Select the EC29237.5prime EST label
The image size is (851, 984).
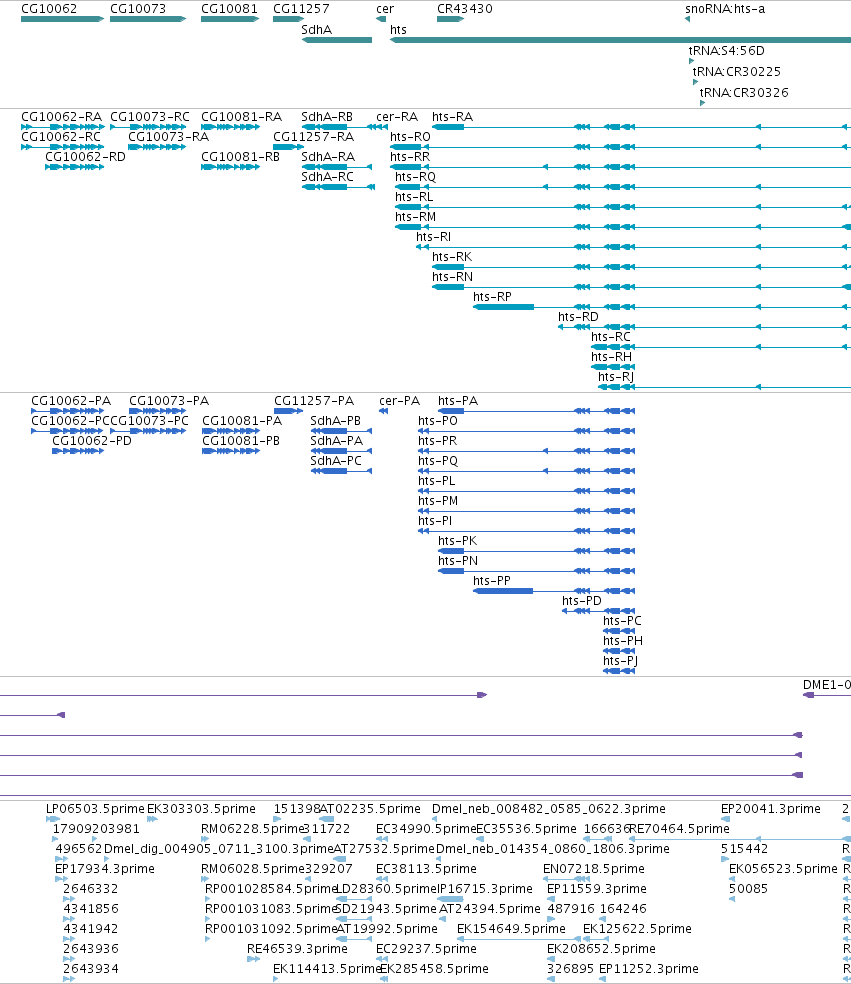pos(426,949)
